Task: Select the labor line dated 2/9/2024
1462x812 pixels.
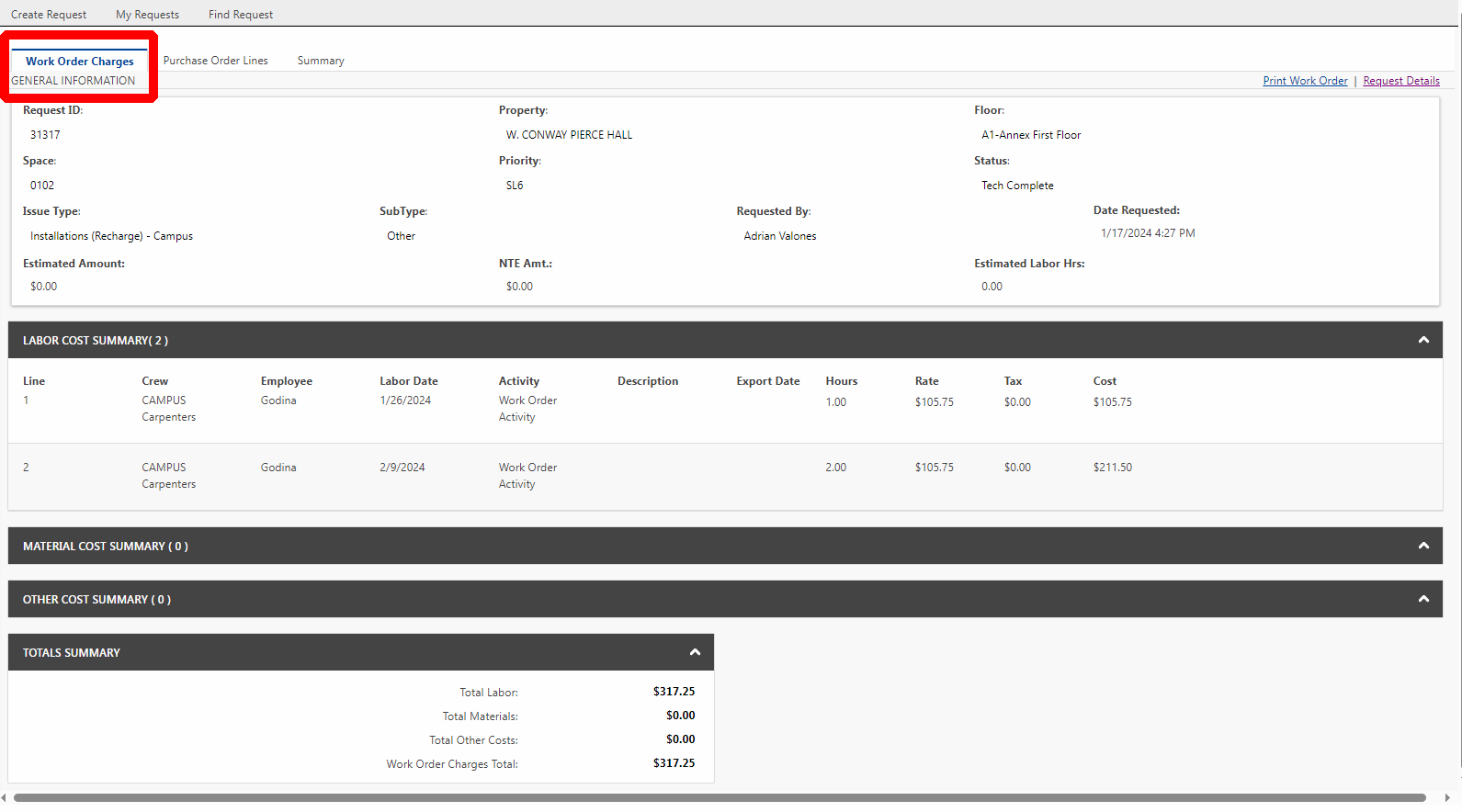Action: (x=402, y=468)
